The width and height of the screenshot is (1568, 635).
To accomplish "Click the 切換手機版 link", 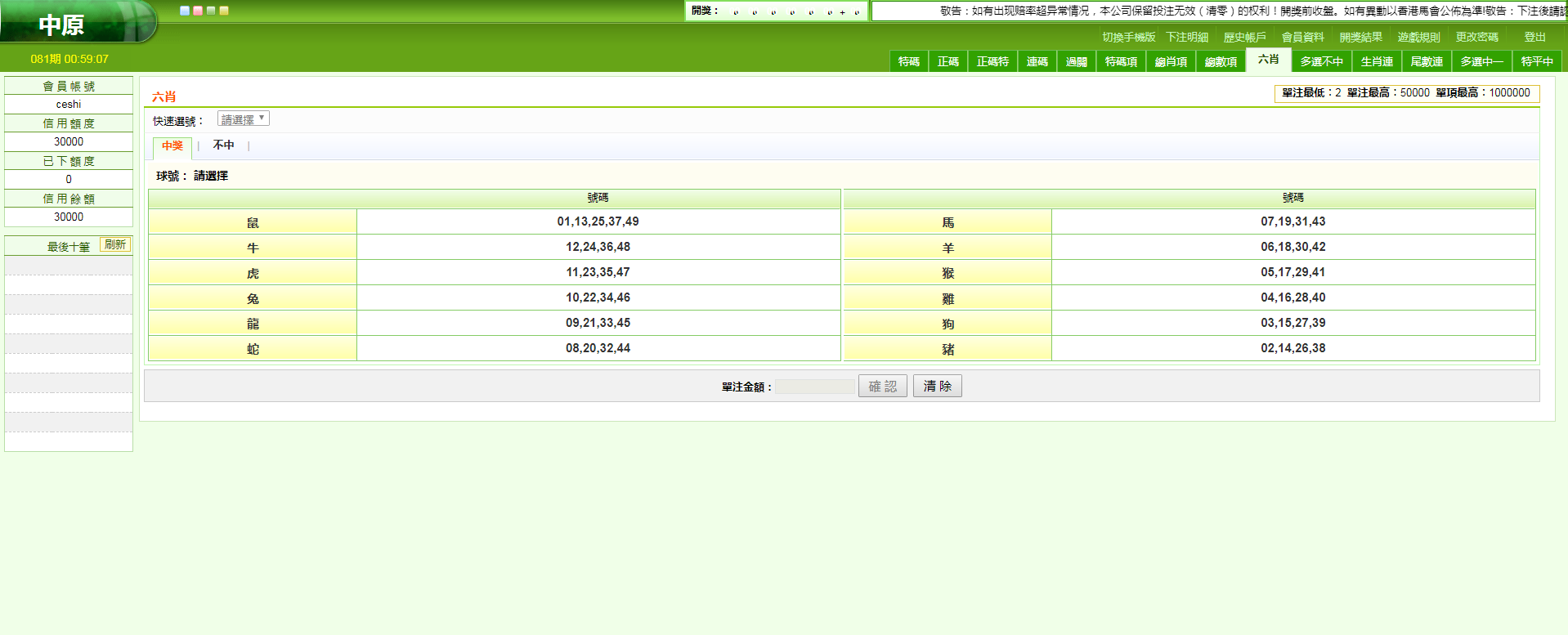I will click(x=1128, y=38).
